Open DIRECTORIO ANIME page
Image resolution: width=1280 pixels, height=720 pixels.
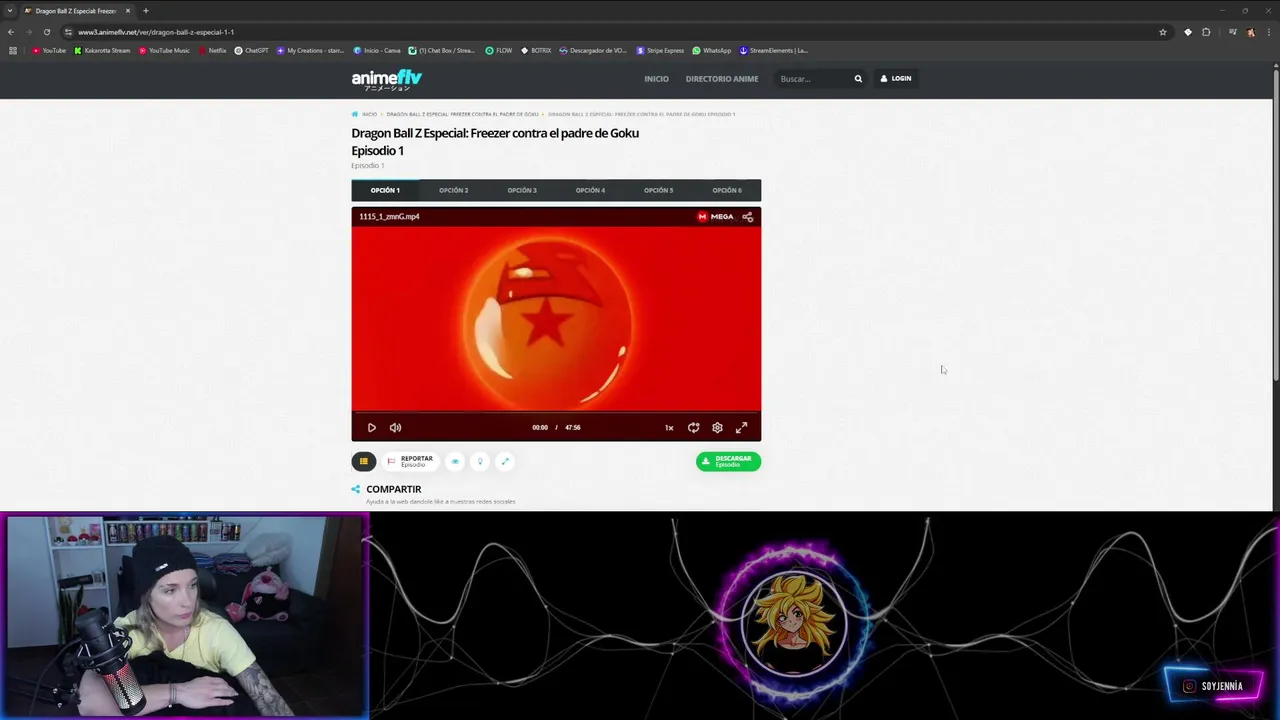click(x=722, y=79)
